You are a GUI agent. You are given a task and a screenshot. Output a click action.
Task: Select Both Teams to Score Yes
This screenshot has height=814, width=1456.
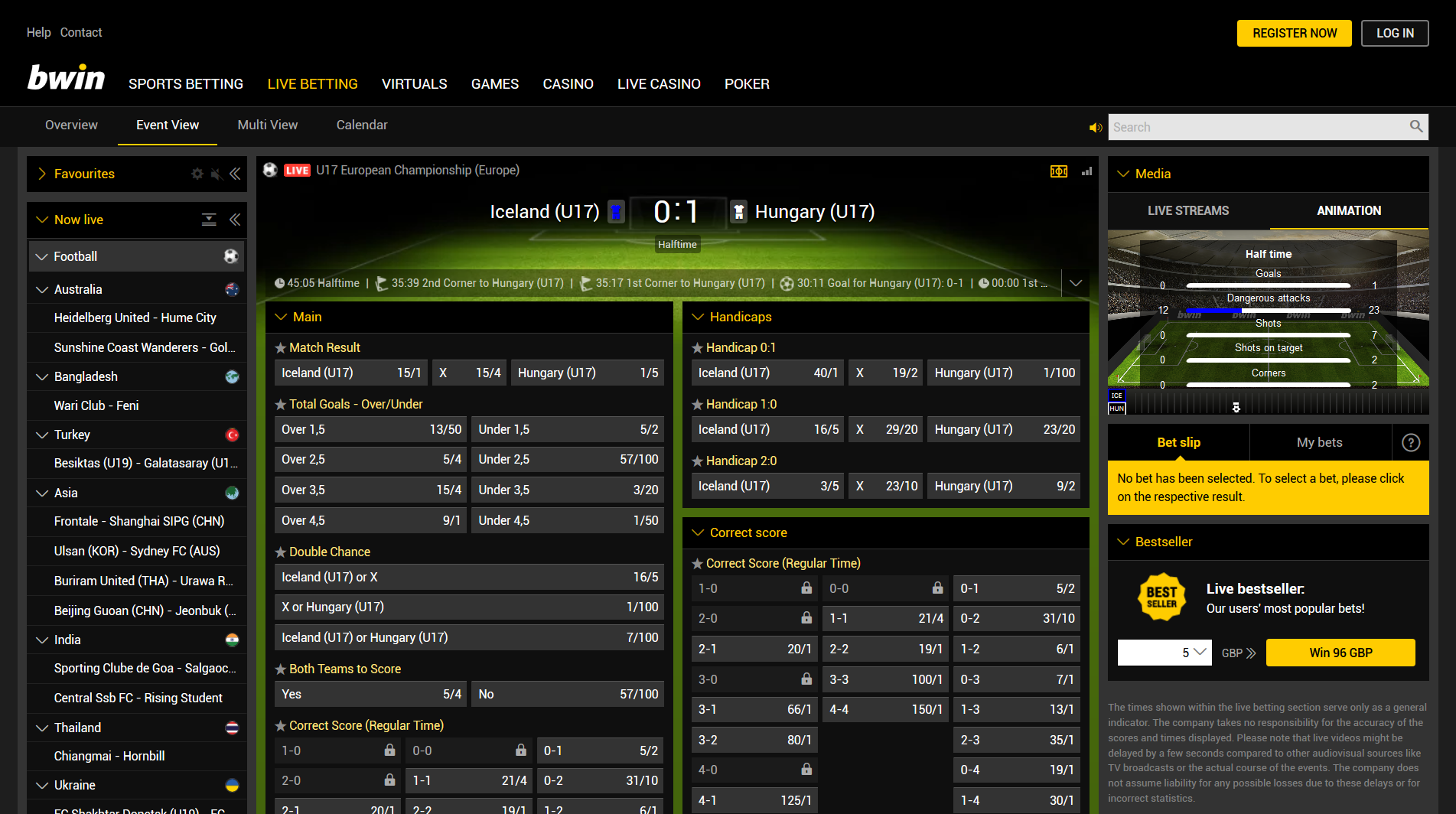(x=370, y=694)
